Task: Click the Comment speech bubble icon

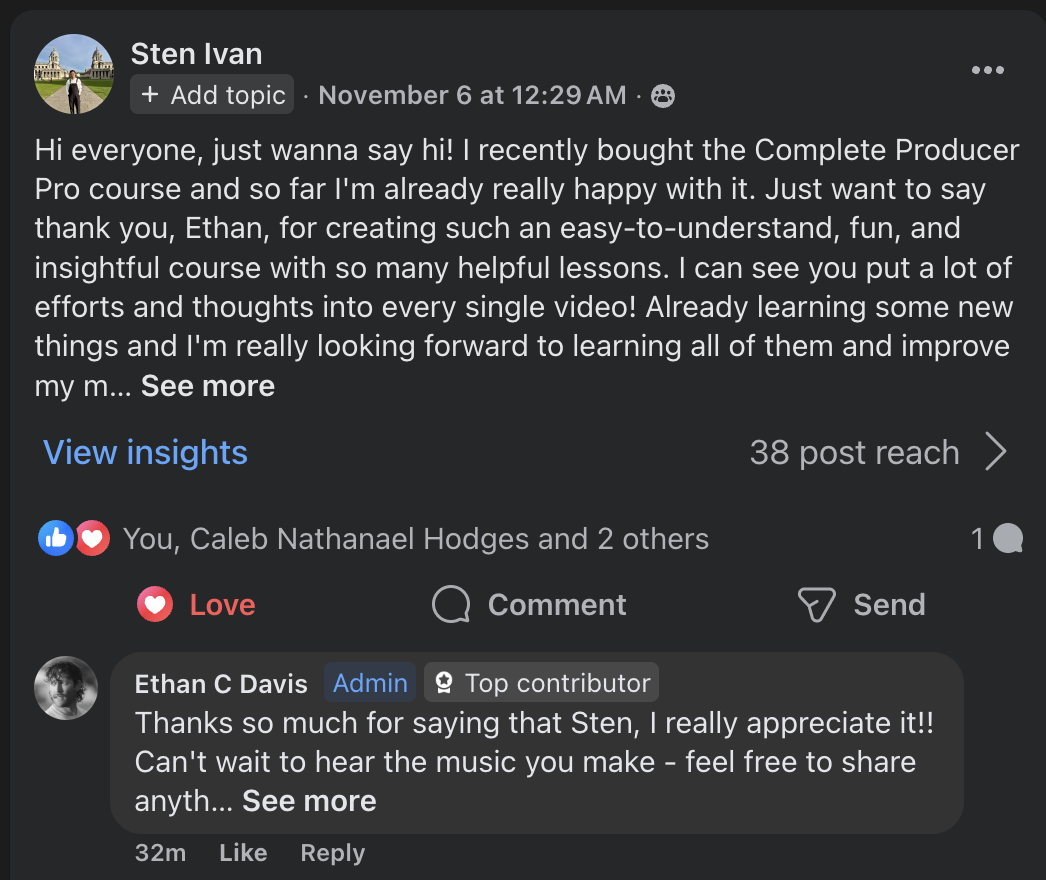Action: [x=451, y=604]
